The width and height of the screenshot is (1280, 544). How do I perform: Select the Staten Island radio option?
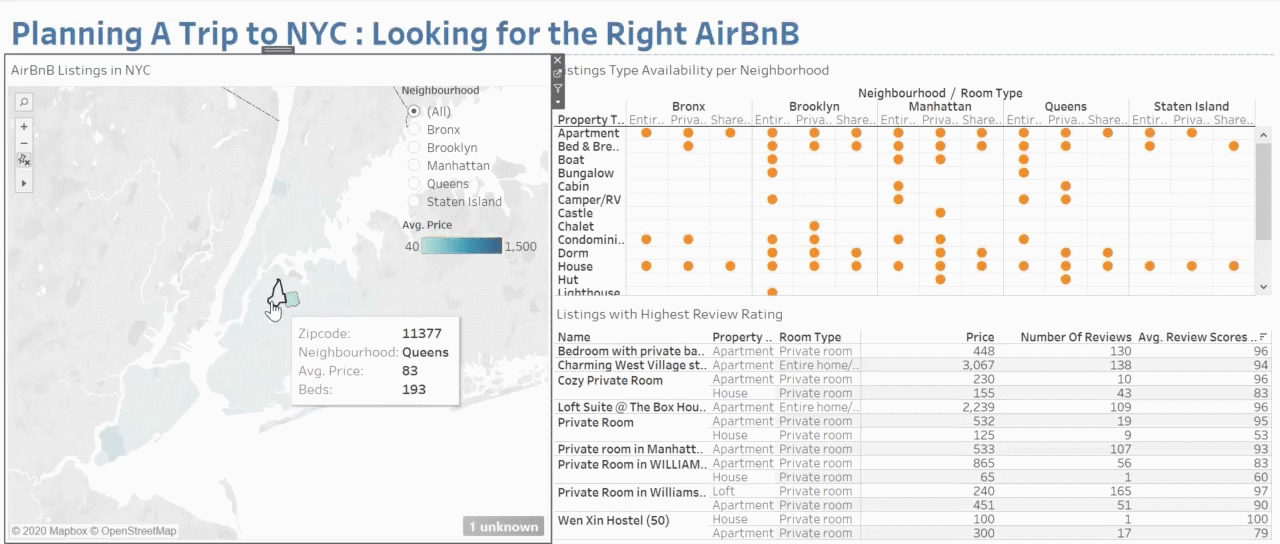(414, 201)
